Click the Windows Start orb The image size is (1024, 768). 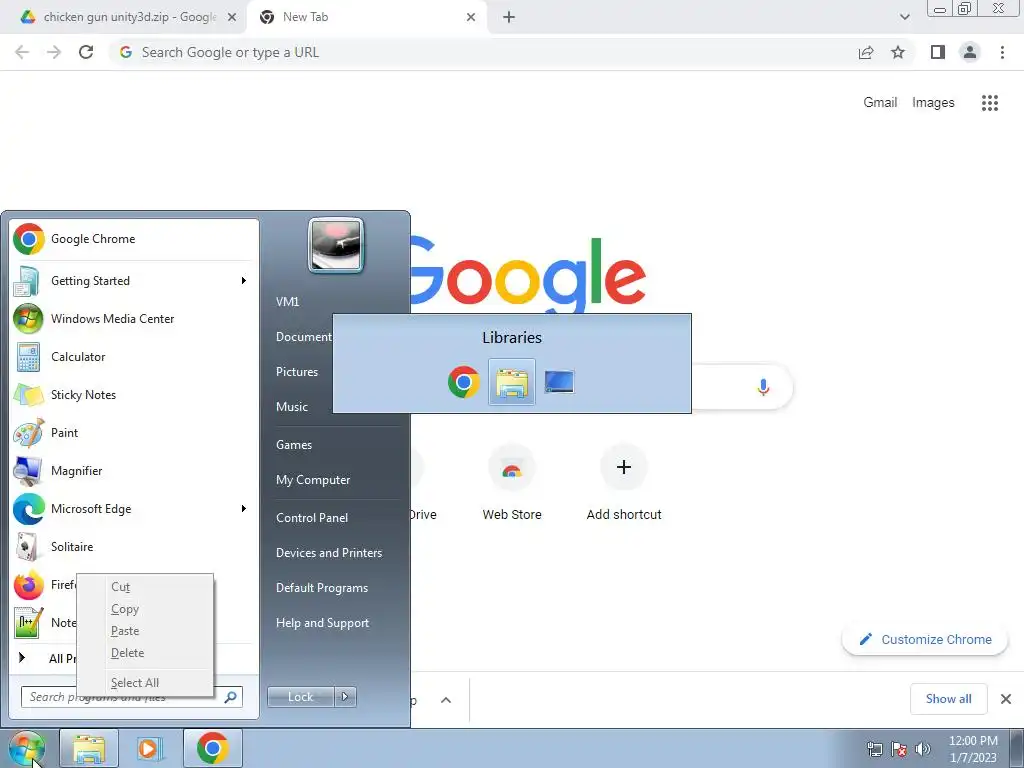27,749
